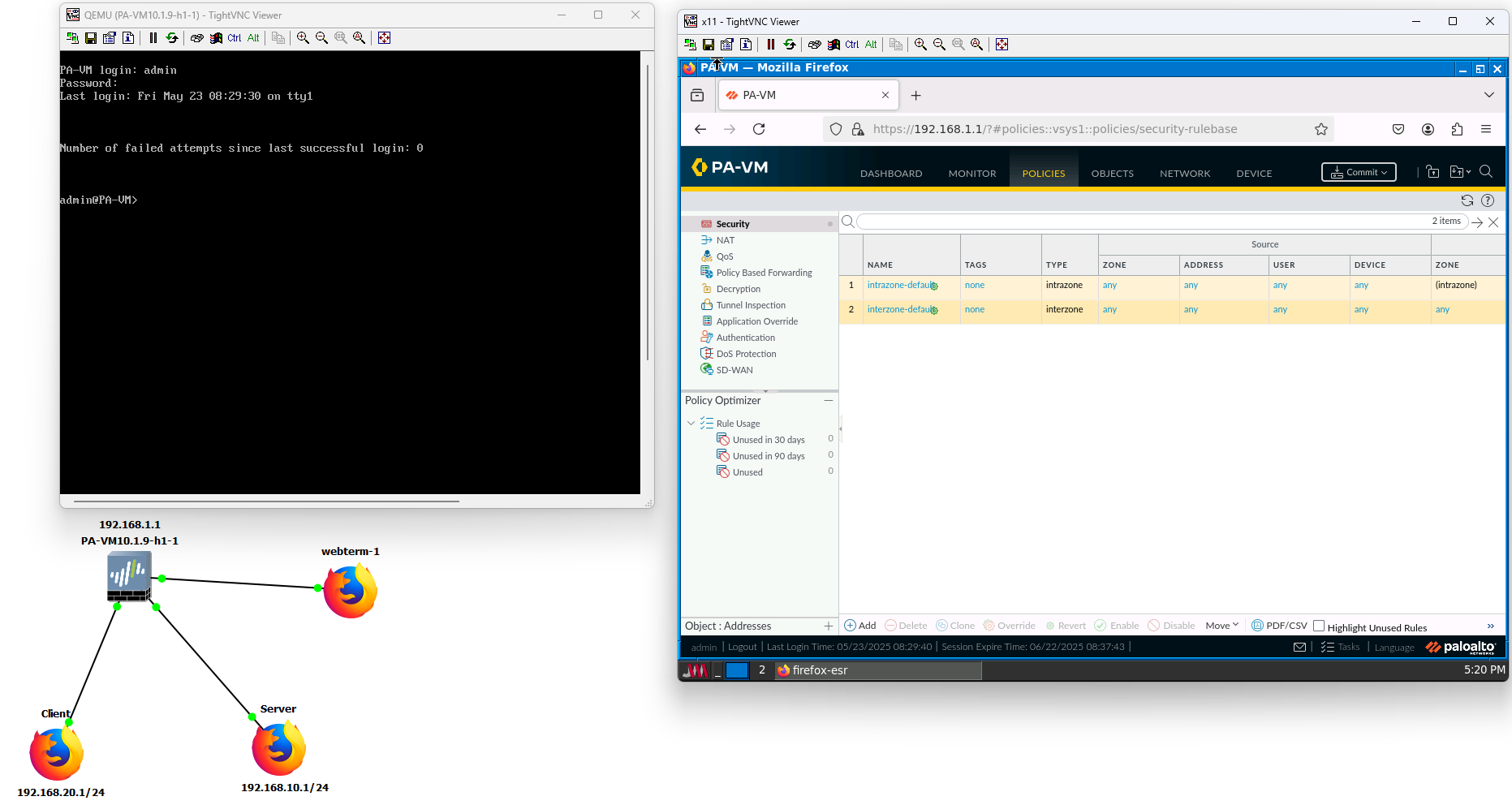Image resolution: width=1512 pixels, height=805 pixels.
Task: Open Move dropdown in rule toolbar
Action: coord(1222,626)
